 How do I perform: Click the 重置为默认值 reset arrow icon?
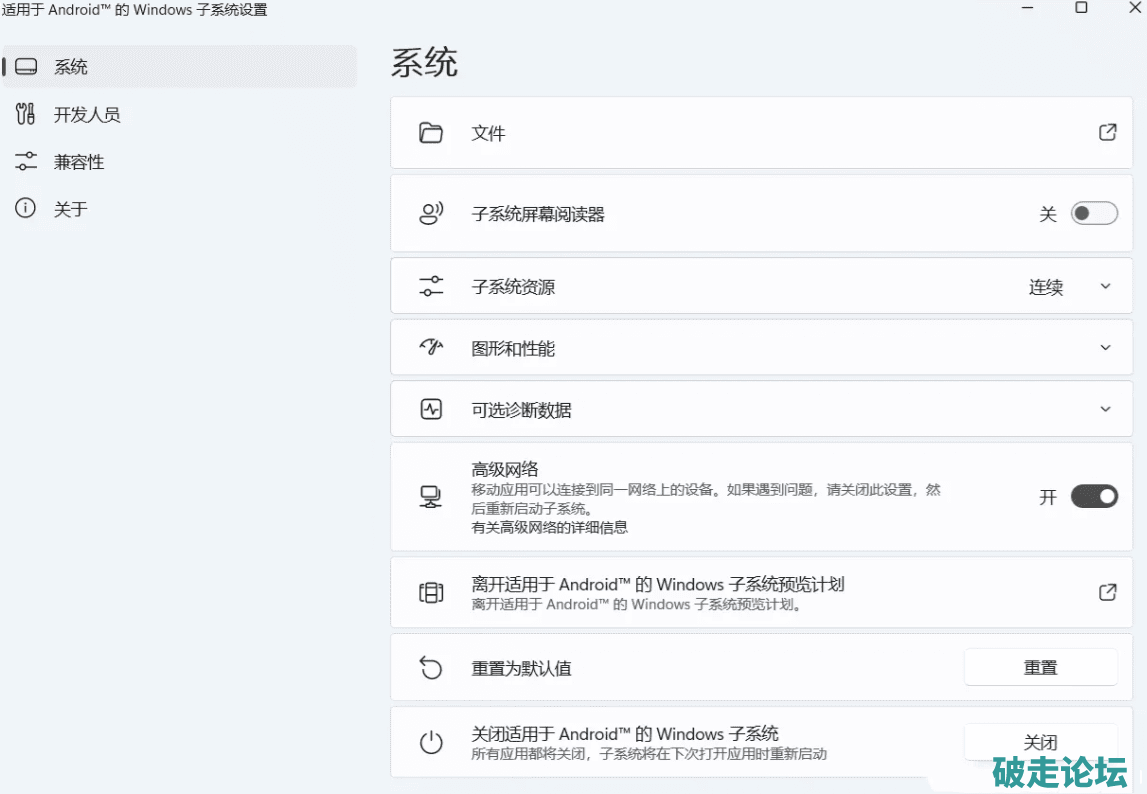coord(431,668)
